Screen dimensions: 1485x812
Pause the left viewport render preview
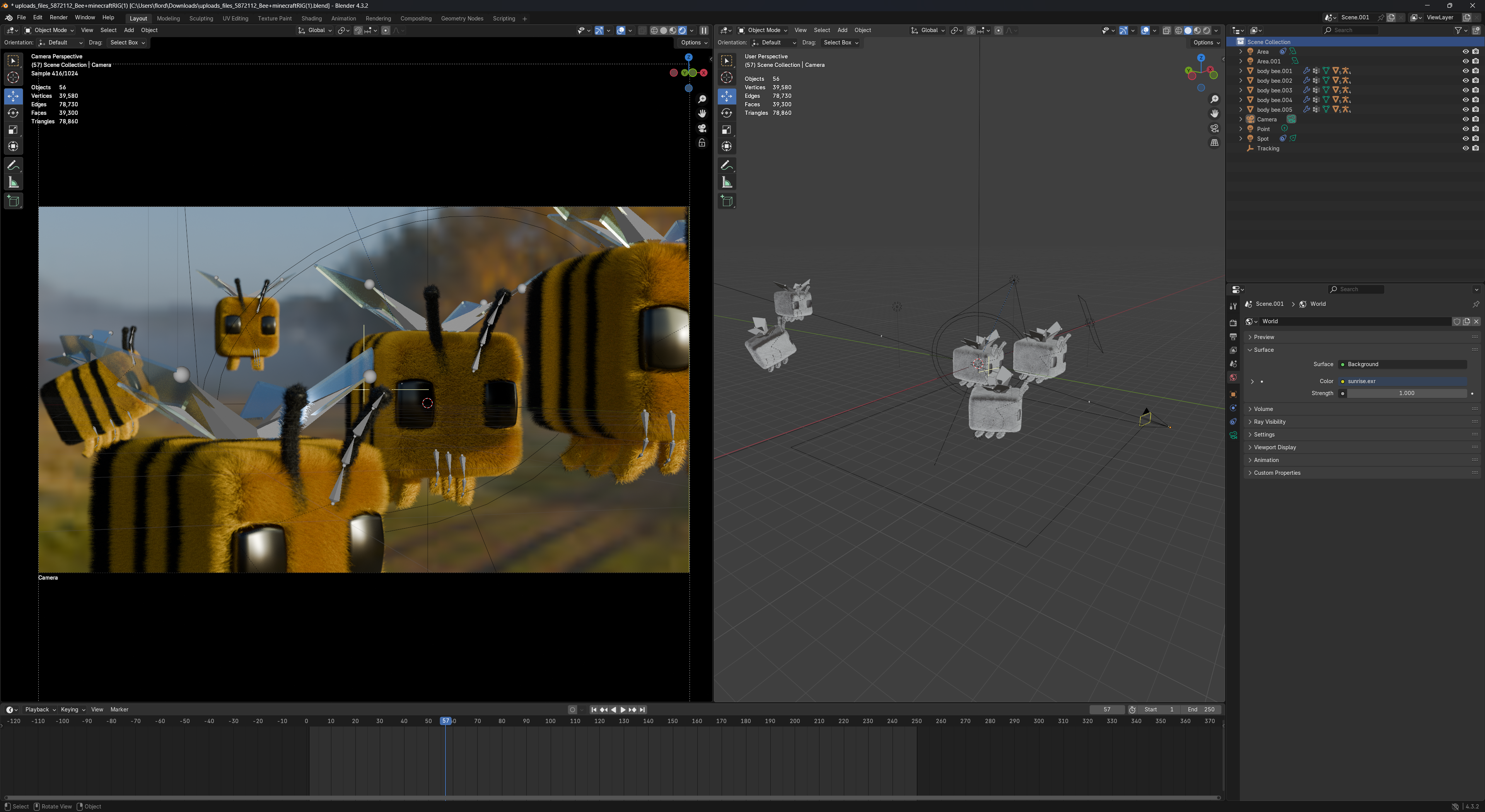[x=704, y=31]
